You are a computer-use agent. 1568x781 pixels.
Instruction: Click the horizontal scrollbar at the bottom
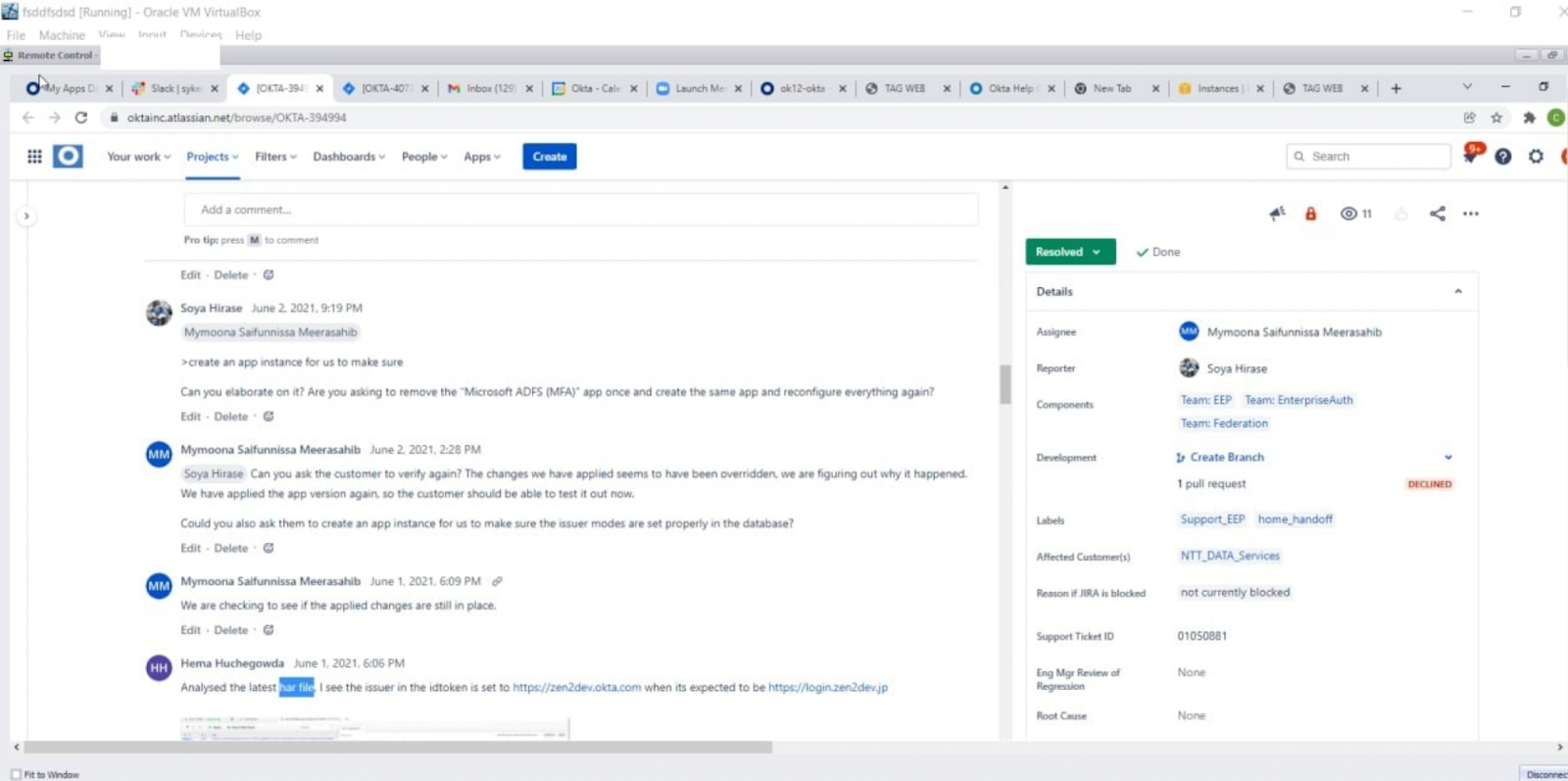coord(397,748)
